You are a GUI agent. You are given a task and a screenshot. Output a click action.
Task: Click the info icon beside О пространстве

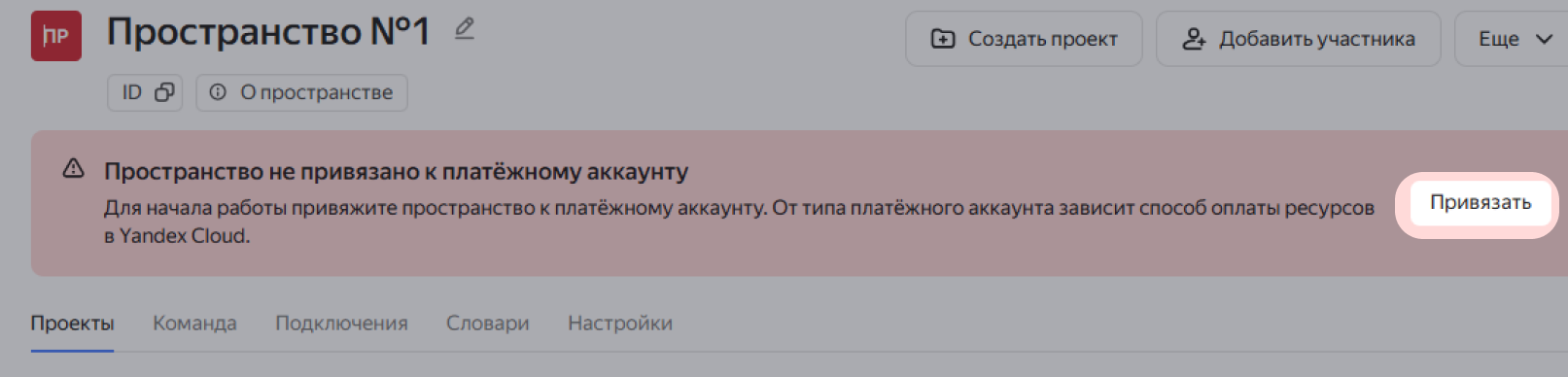pos(218,92)
